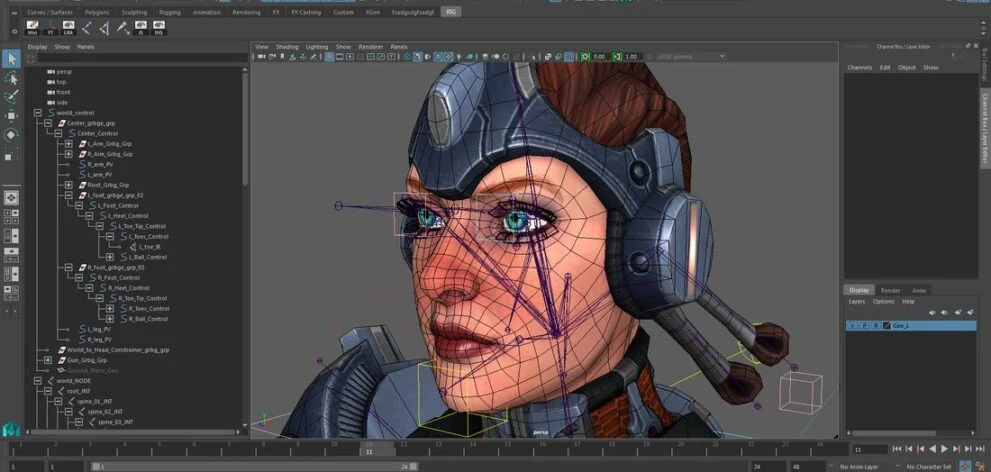Image resolution: width=991 pixels, height=472 pixels.
Task: Pick the Rotate tool in left toolbox
Action: point(11,135)
